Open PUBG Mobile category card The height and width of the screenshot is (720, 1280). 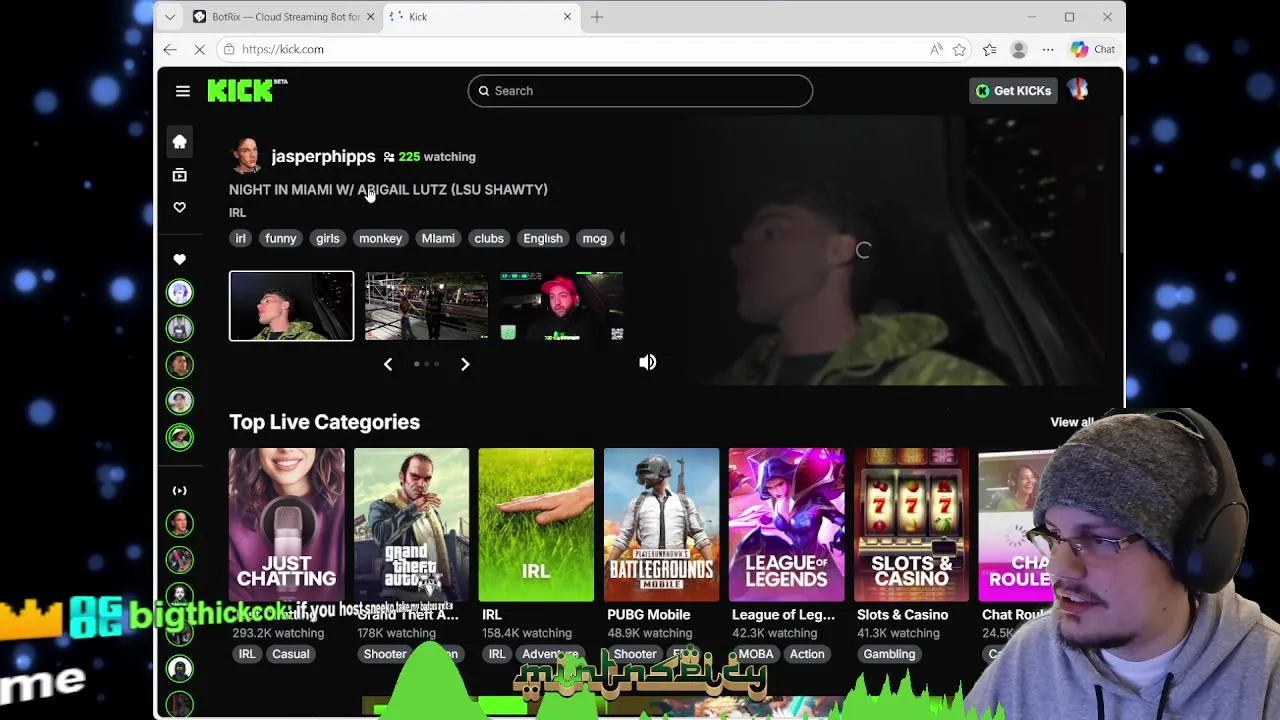click(661, 525)
